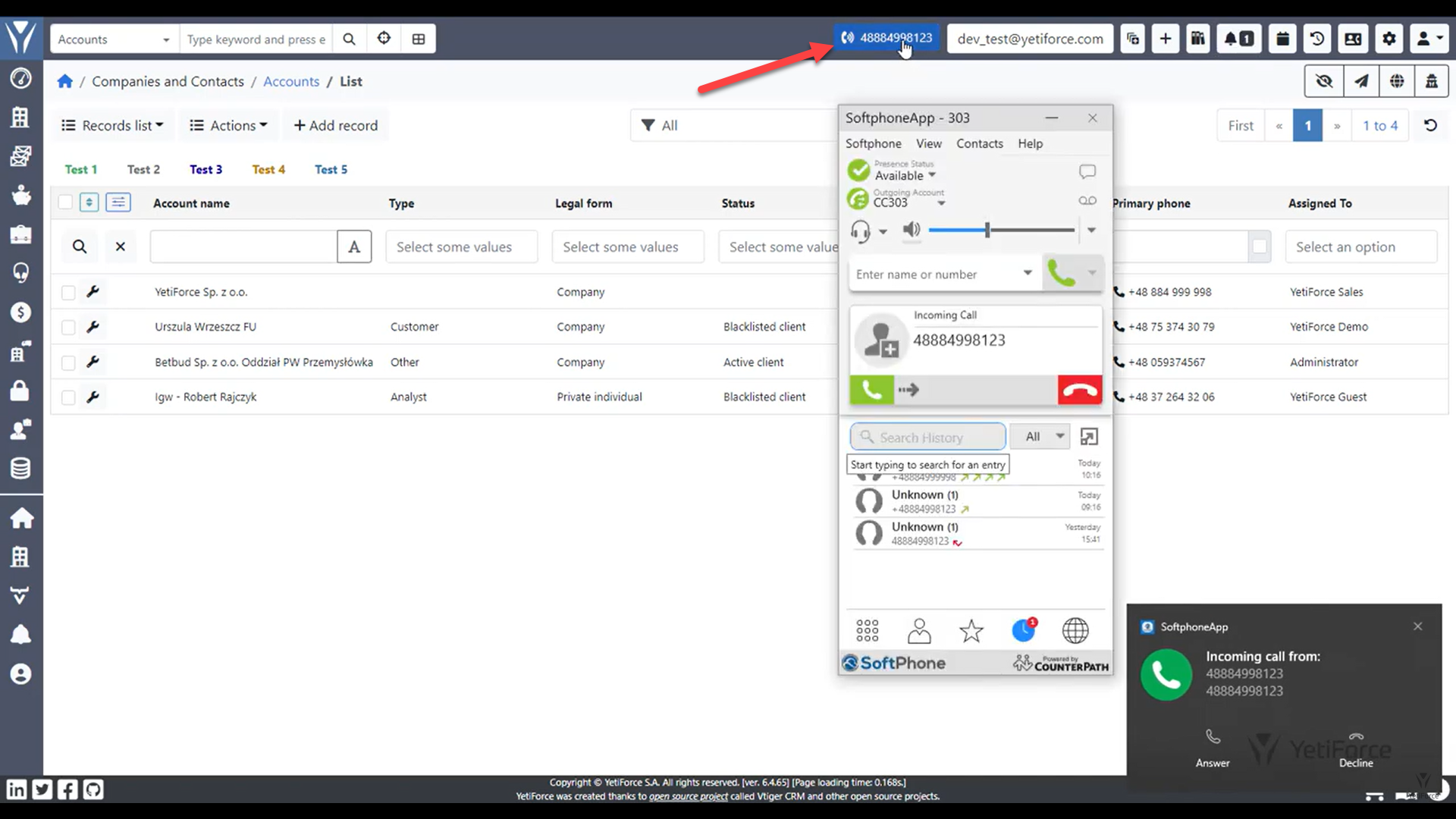1456x819 pixels.
Task: Click the transfer call arrow button
Action: point(909,389)
